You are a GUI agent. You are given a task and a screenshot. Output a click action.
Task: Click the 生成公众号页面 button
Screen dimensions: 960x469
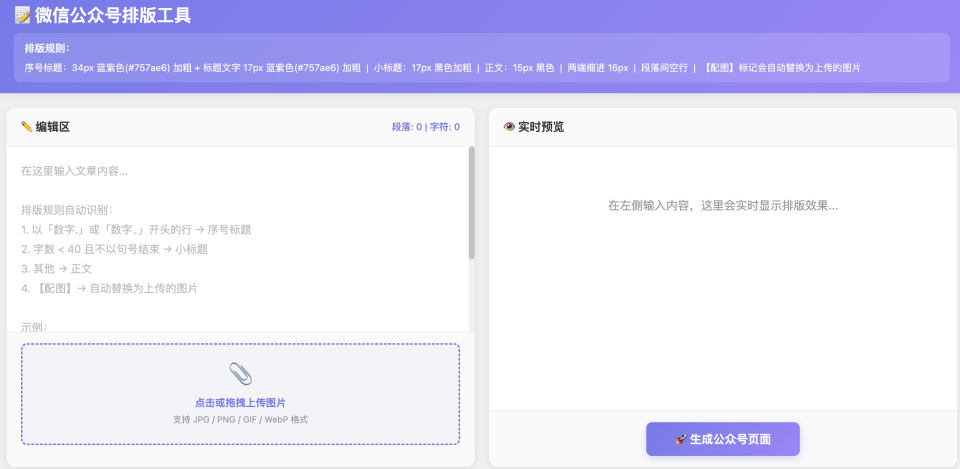[722, 439]
